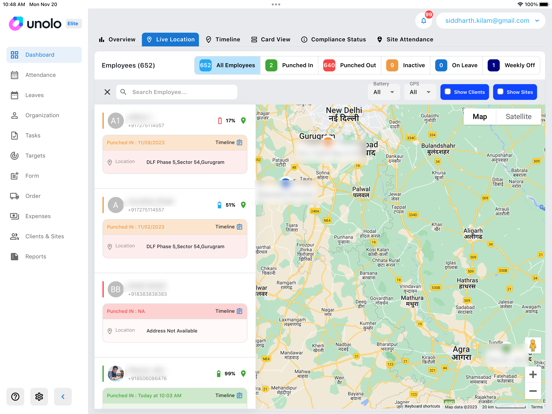552x414 pixels.
Task: Open timeline icon for Today 10:03 AM card
Action: (x=240, y=395)
